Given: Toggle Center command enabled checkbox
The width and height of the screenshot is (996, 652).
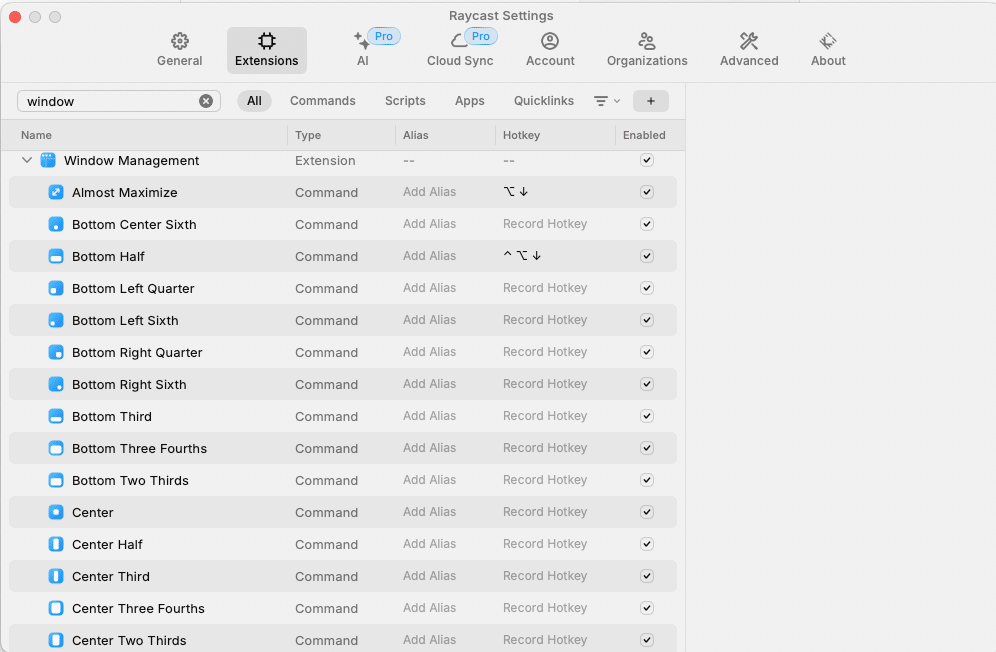Looking at the screenshot, I should [647, 512].
